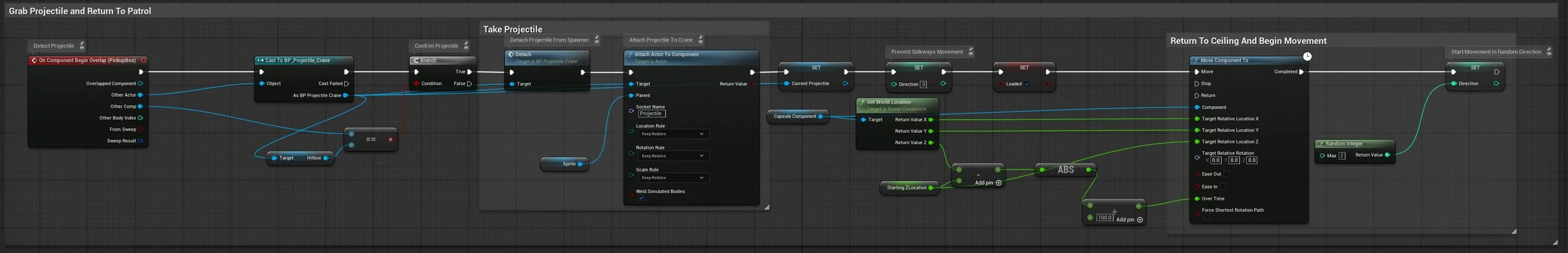Click the Other Actor output pin

click(140, 95)
